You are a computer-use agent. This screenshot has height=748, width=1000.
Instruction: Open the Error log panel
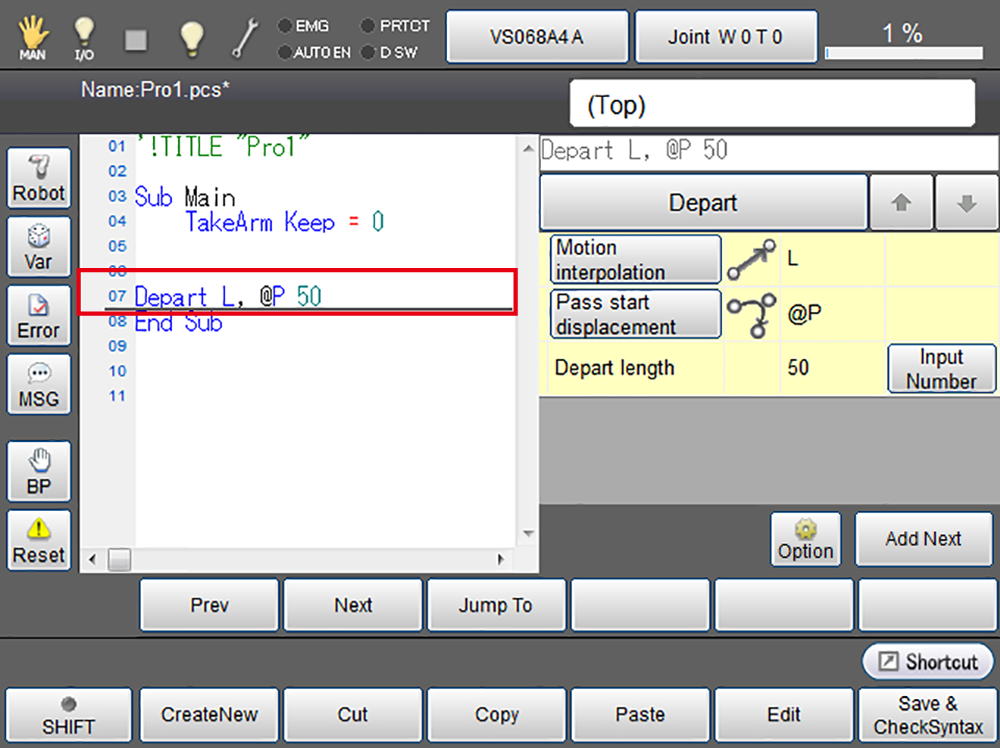pos(39,316)
